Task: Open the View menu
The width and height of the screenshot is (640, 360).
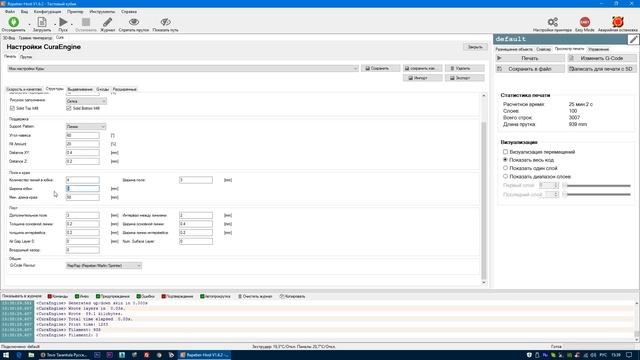Action: [24, 12]
